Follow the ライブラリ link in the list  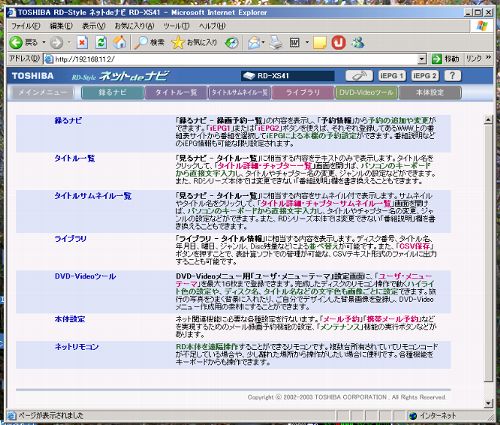click(x=70, y=239)
